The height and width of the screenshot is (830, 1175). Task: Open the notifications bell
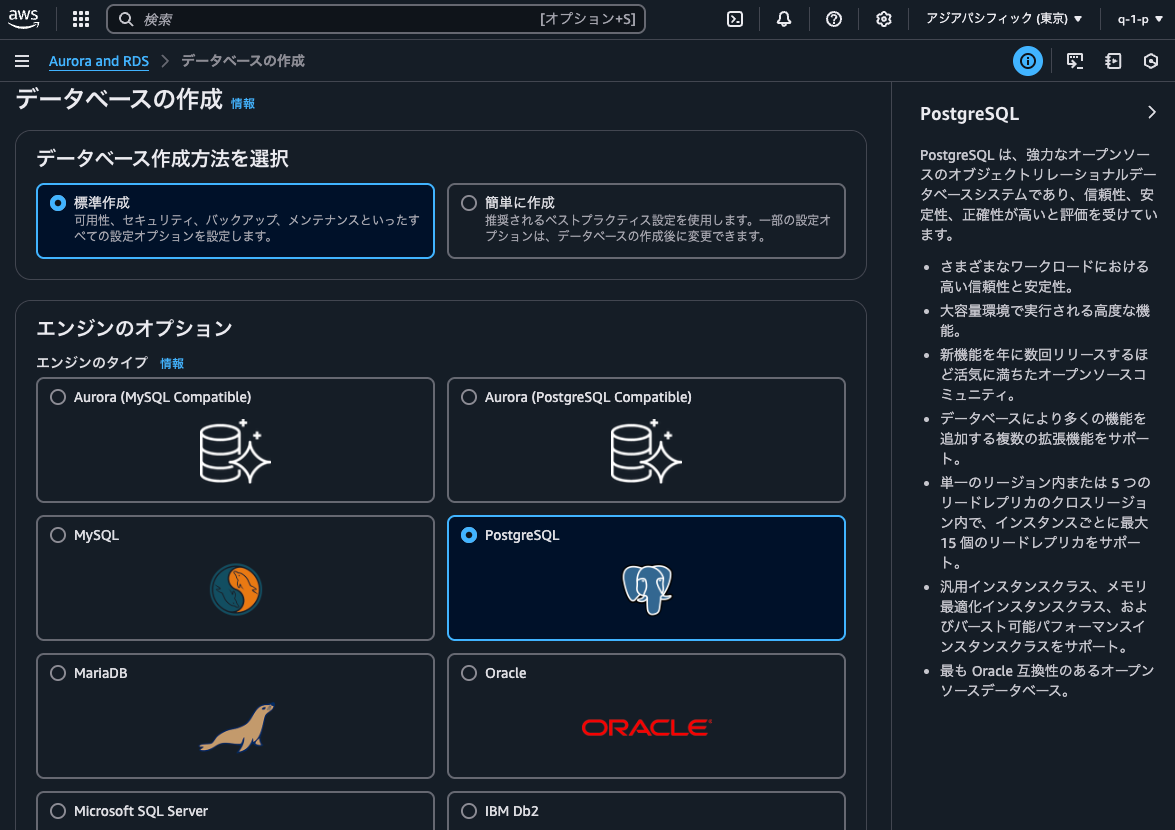784,19
